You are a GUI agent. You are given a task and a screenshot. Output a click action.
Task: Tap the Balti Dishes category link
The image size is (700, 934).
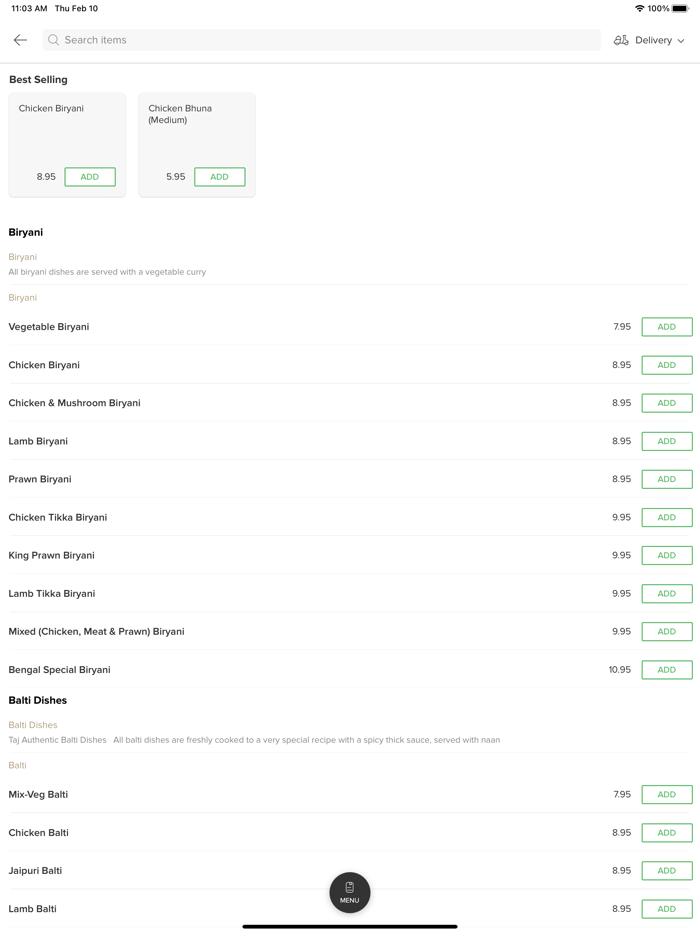point(33,725)
